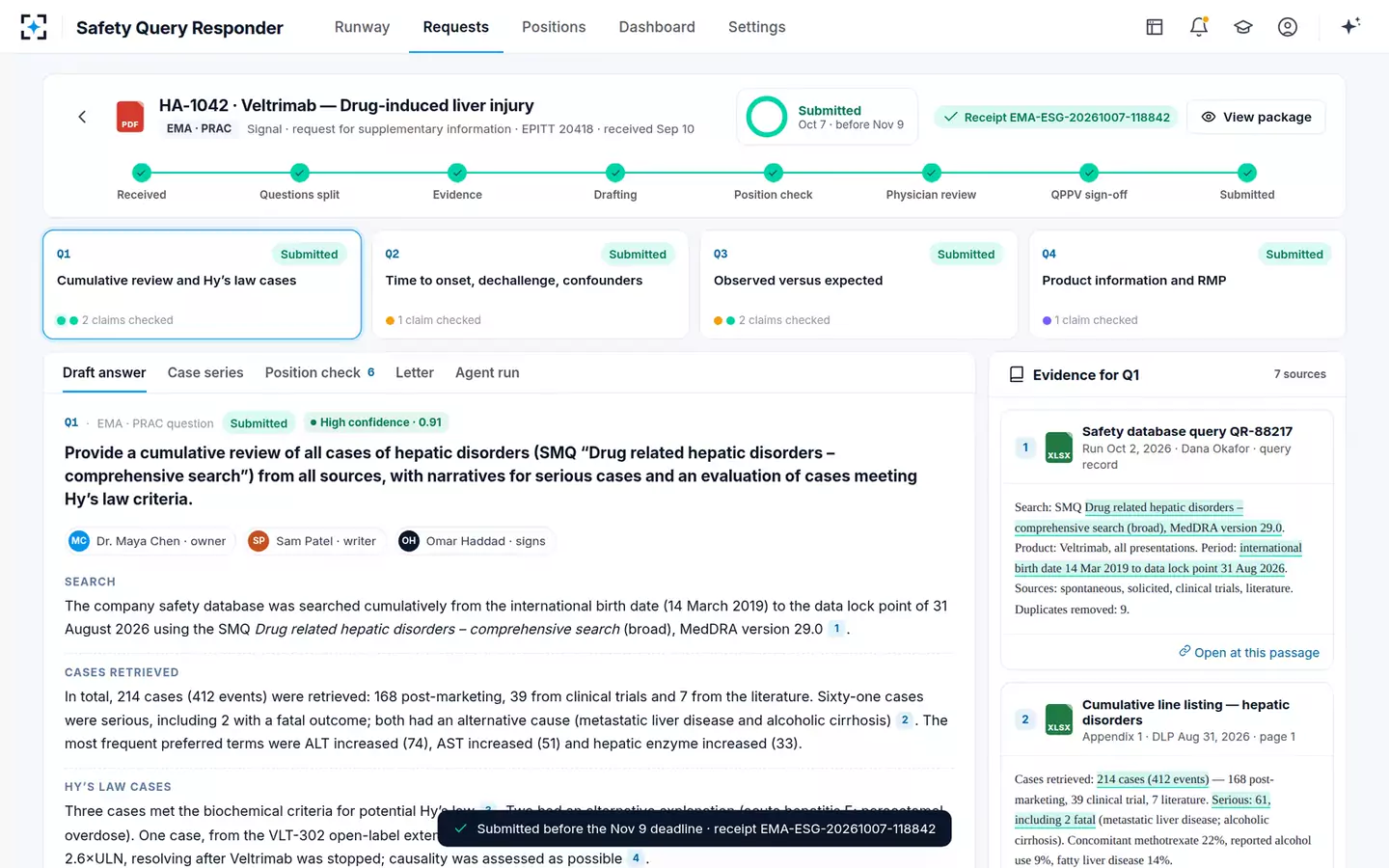Click the Physician review step marker
1389x868 pixels.
(931, 173)
